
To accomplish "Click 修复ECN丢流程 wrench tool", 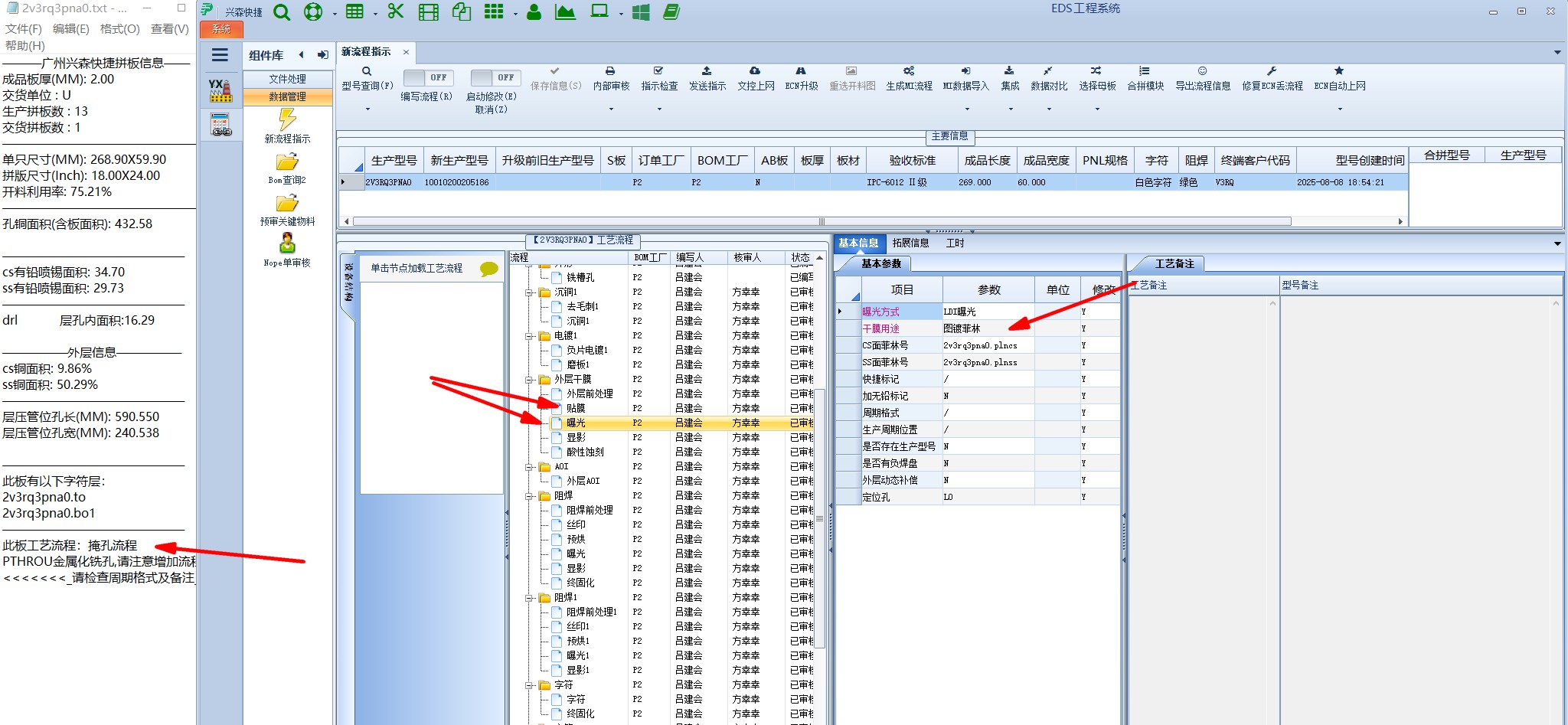I will pos(1272,79).
